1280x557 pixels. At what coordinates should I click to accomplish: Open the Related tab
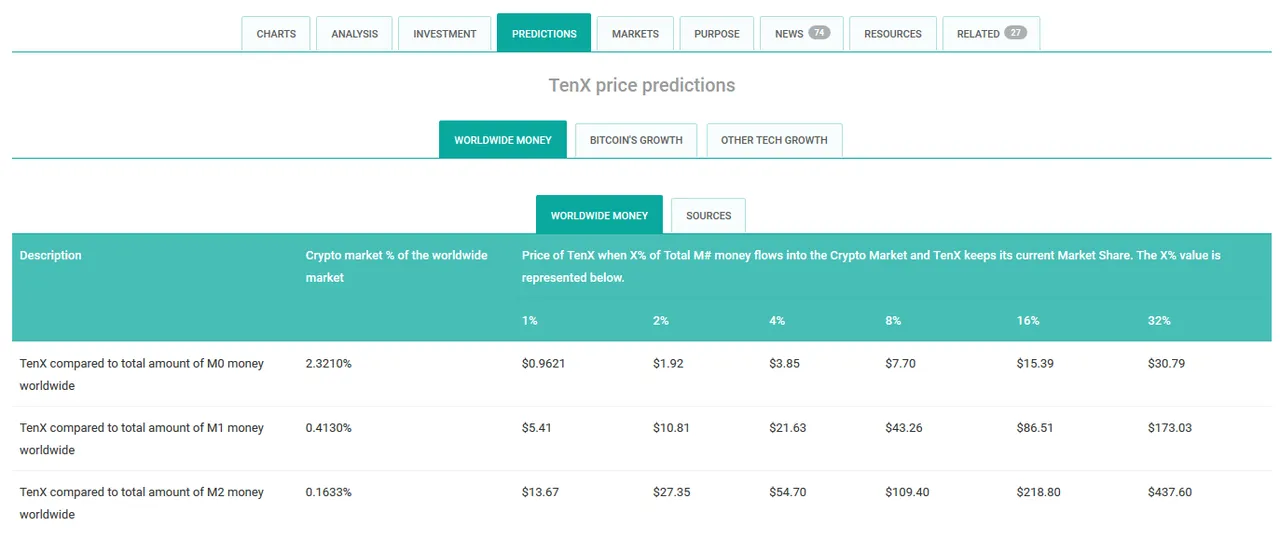point(991,33)
